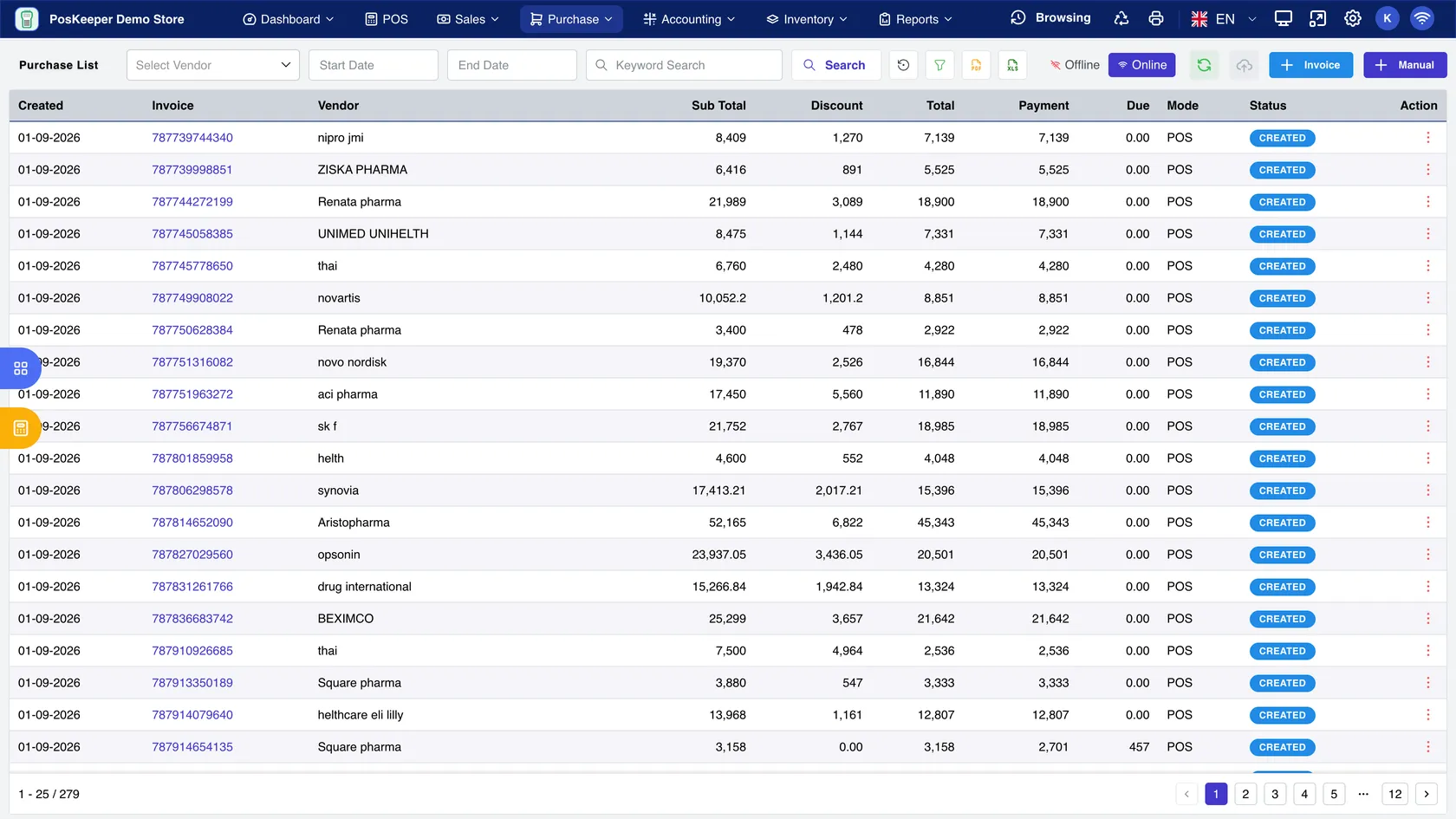Go to page 3
The image size is (1456, 819).
click(1275, 794)
